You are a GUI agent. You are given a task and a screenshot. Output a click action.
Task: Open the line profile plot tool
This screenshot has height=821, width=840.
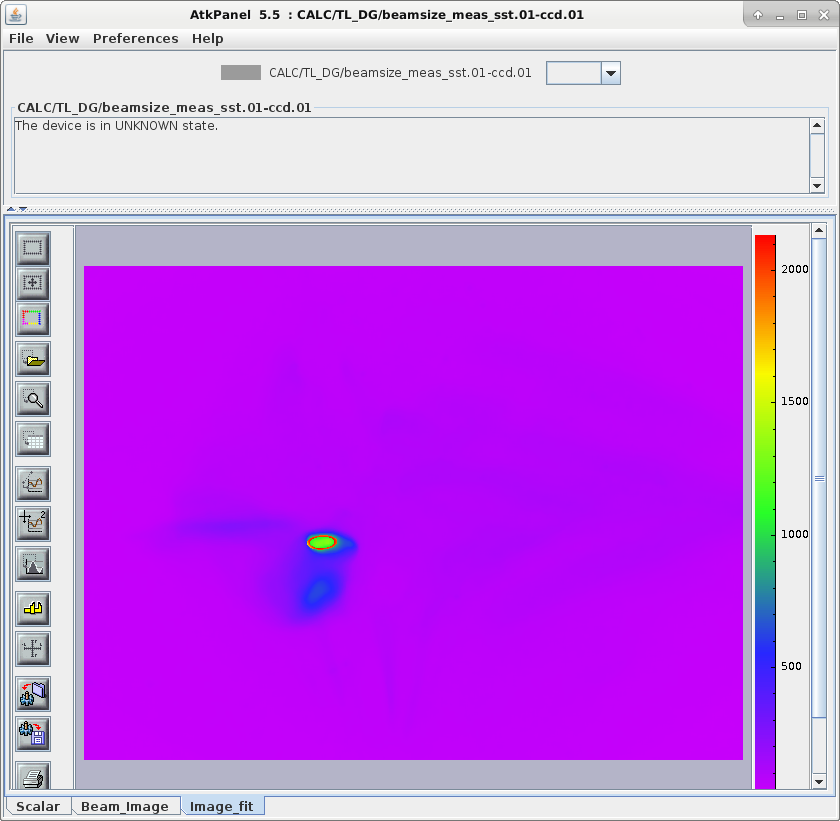33,484
